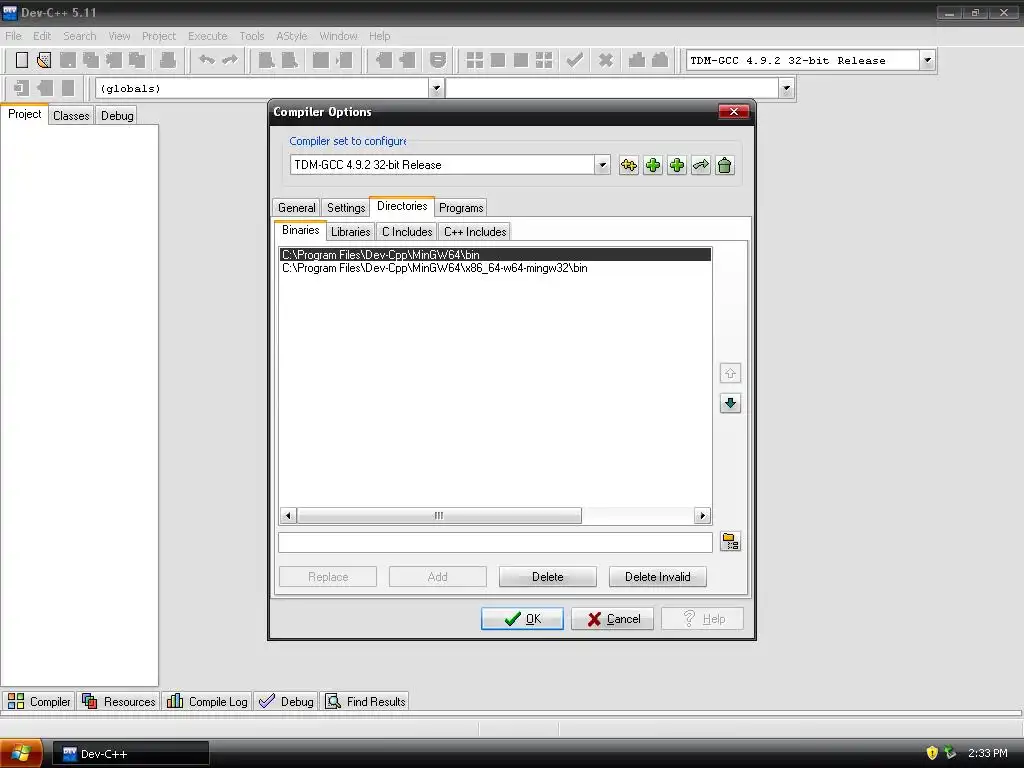Click the Open file toolbar icon

pyautogui.click(x=44, y=60)
